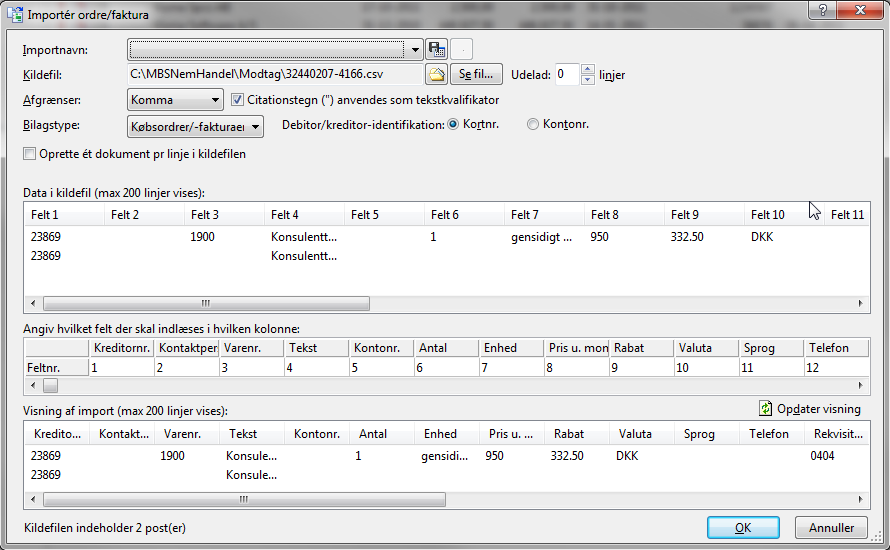The image size is (890, 550).
Task: Open the Importnavn dropdown
Action: click(415, 50)
